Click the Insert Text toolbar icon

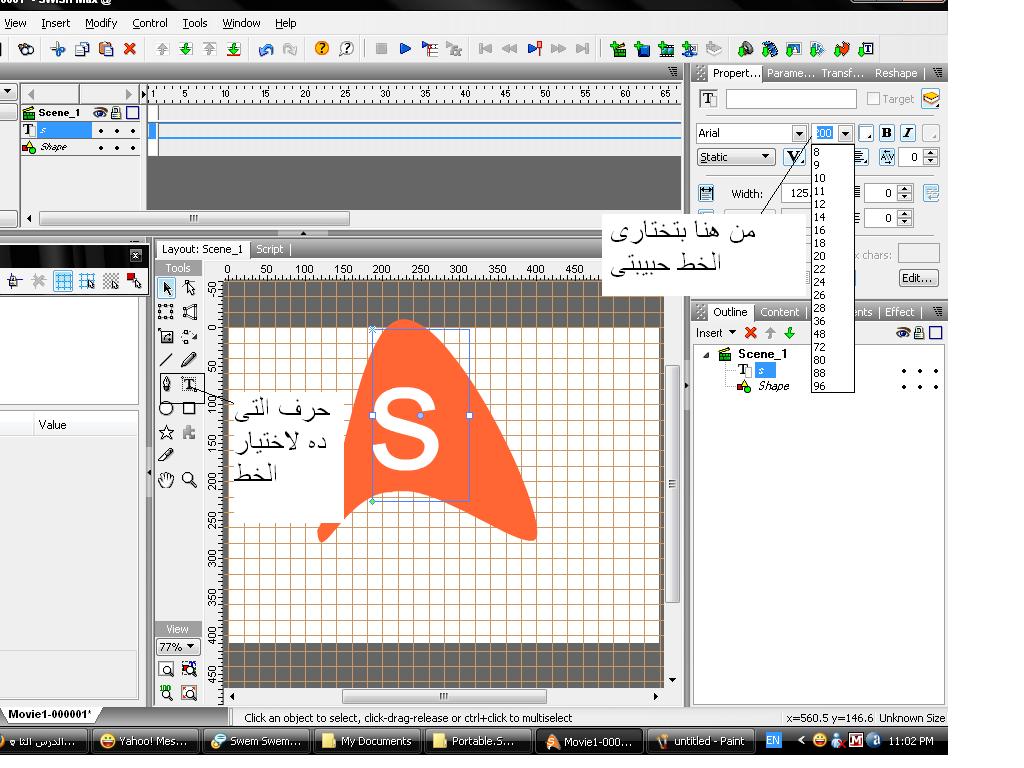click(867, 49)
